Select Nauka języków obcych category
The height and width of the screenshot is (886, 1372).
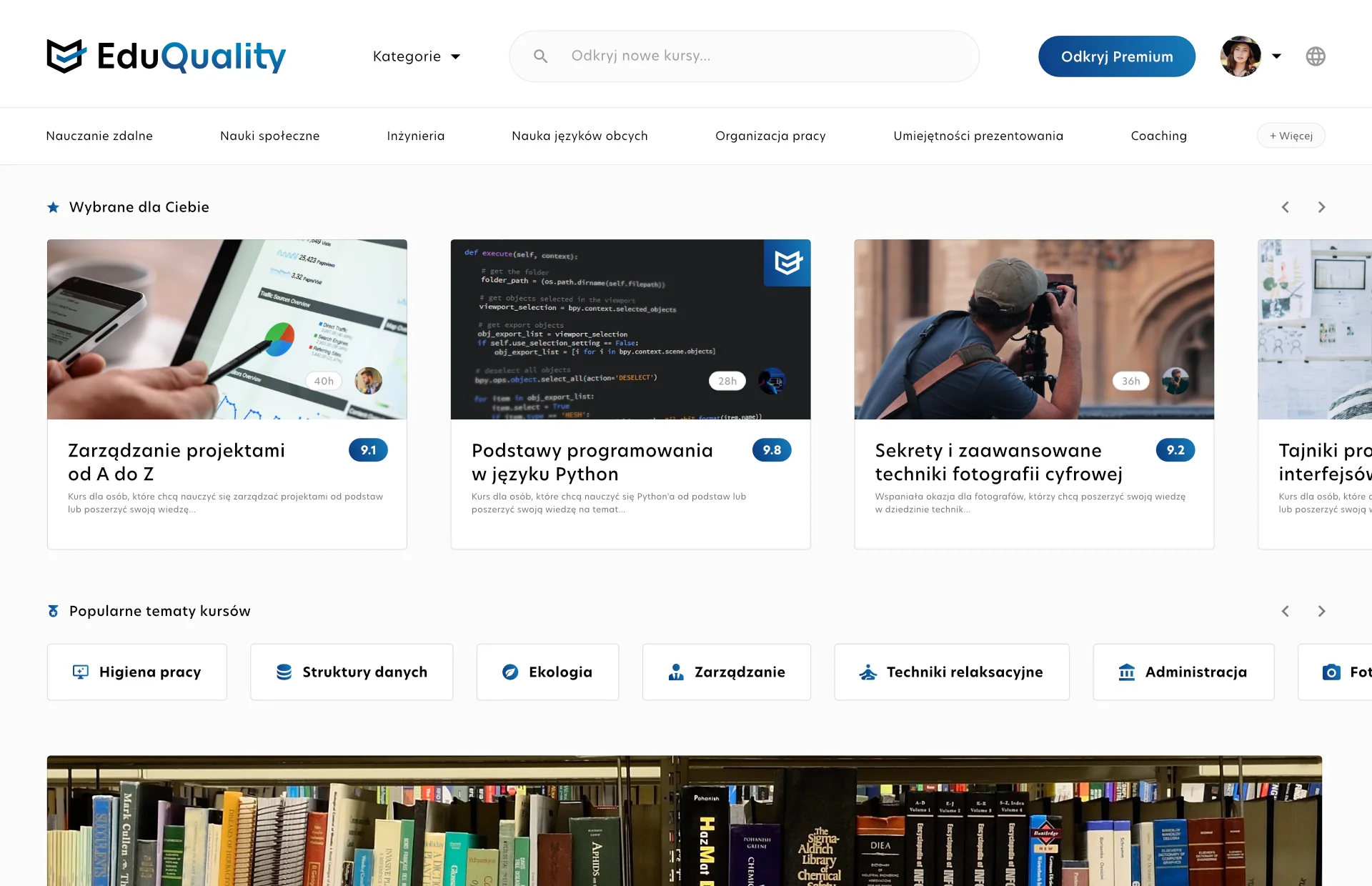pyautogui.click(x=580, y=136)
